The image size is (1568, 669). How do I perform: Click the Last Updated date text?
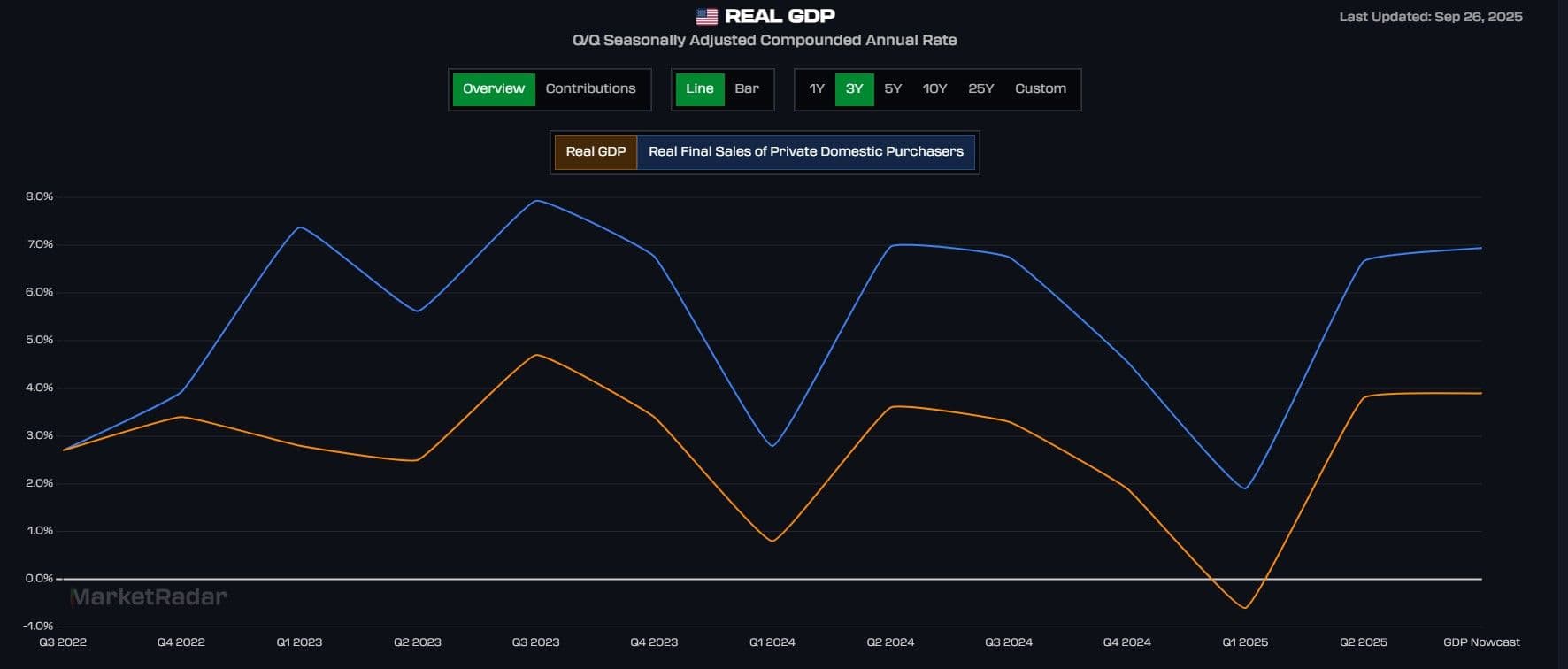tap(1430, 17)
